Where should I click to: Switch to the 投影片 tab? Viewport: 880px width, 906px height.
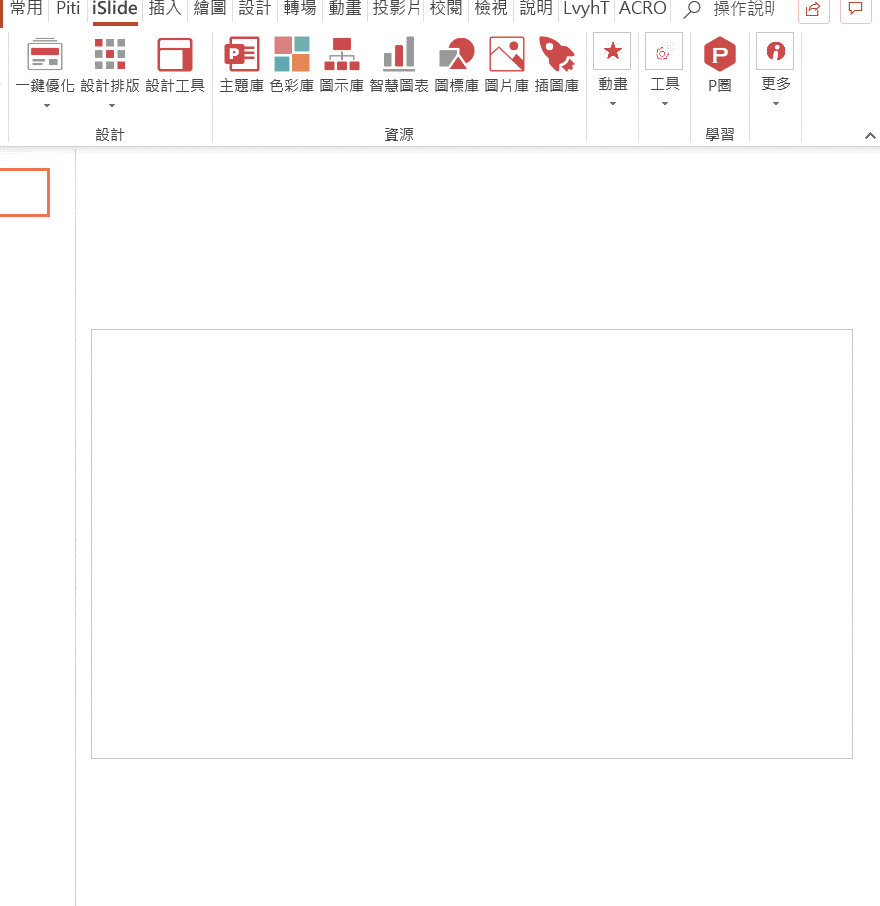[396, 9]
